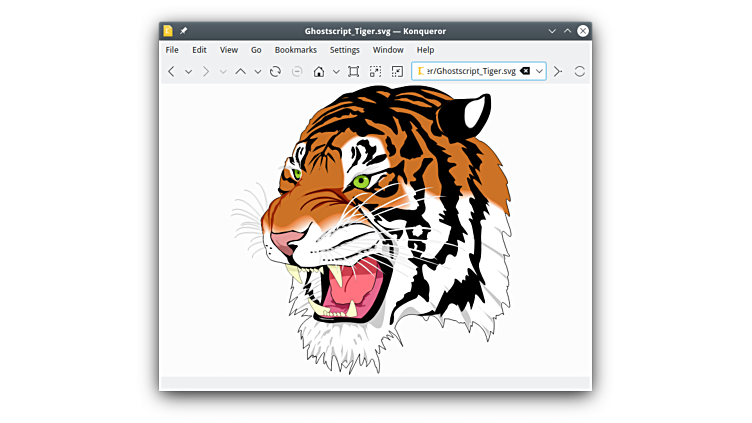Reload the current SVG page
Screen dimensions: 752x423
click(x=275, y=72)
